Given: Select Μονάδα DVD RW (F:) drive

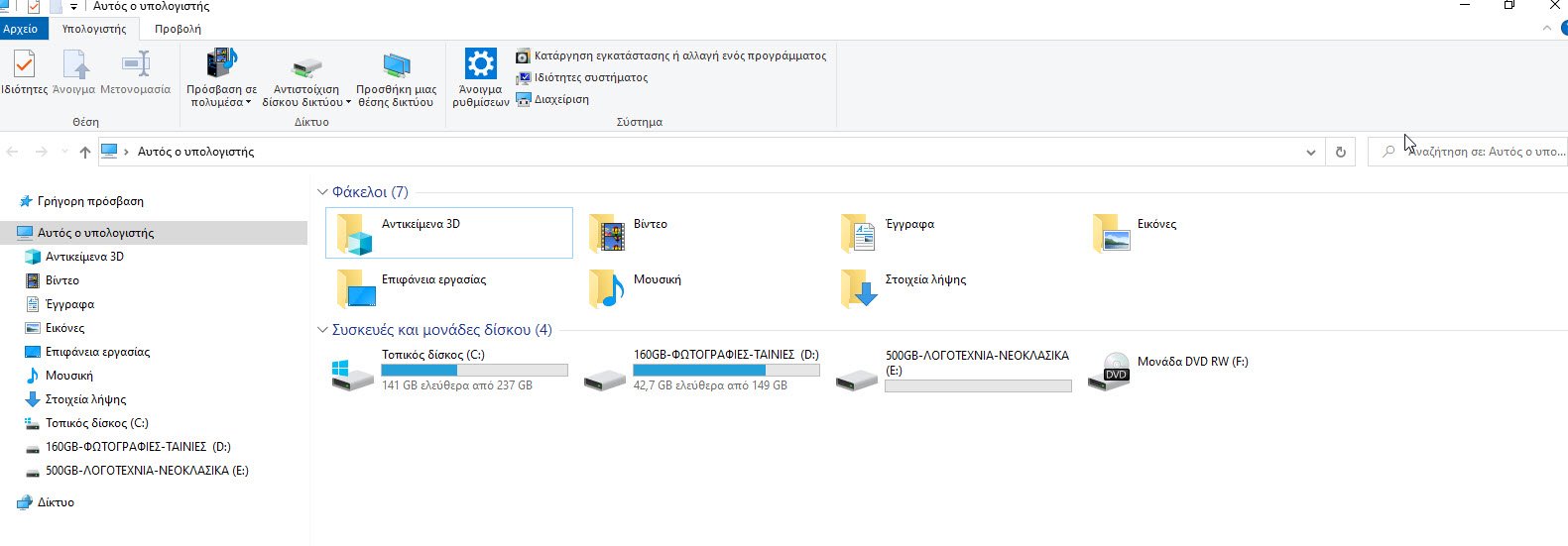Looking at the screenshot, I should (x=1205, y=371).
